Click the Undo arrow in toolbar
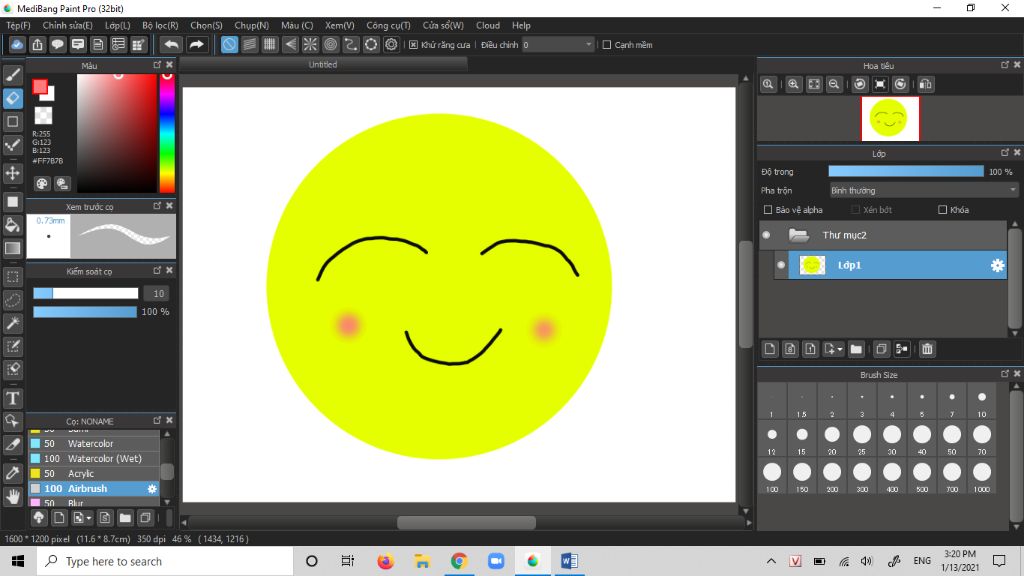1024x576 pixels. click(171, 44)
